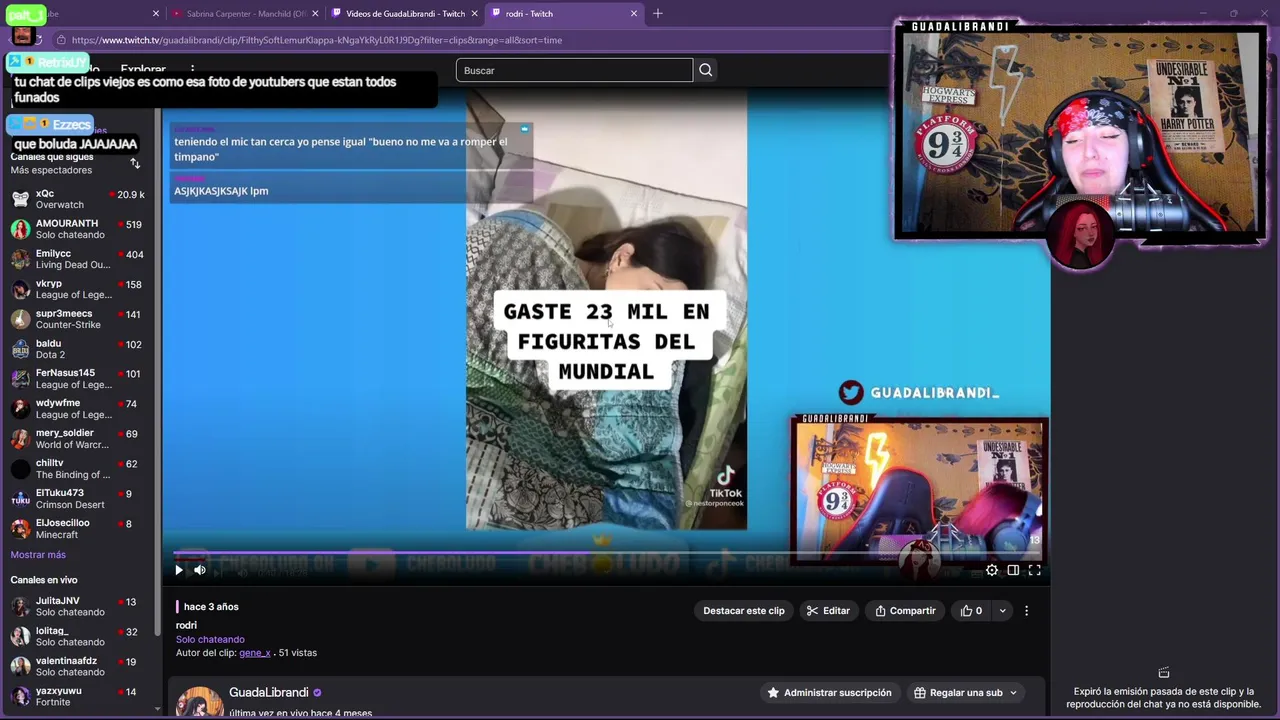
Task: Seek on the clip progress bar
Action: click(608, 552)
